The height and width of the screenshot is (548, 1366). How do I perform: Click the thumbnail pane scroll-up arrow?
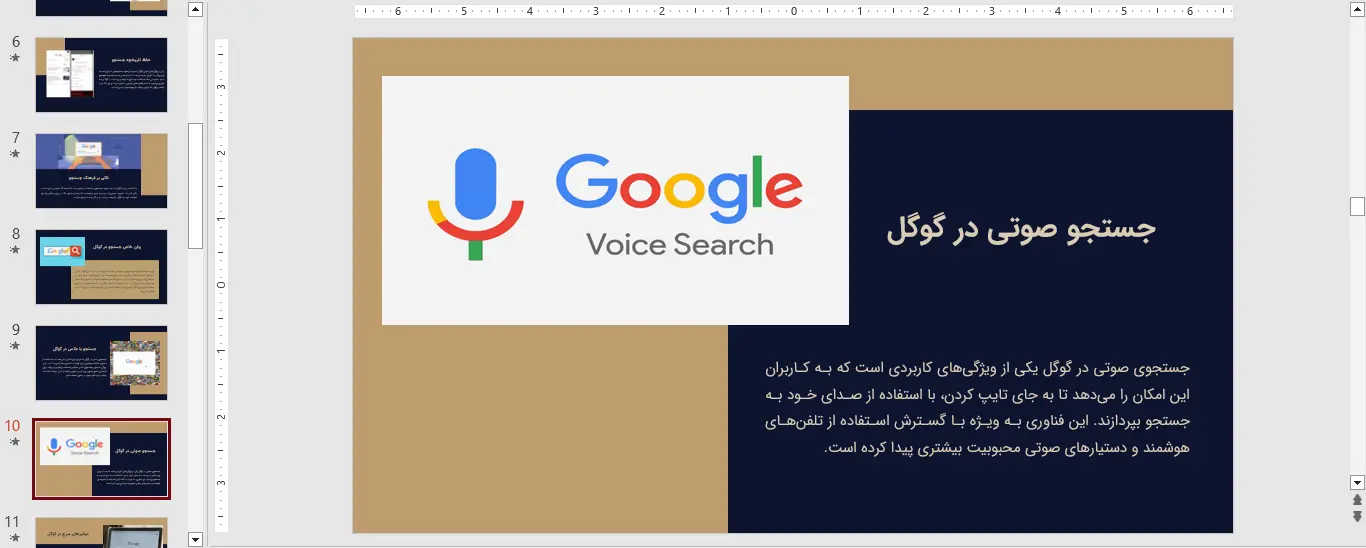[195, 10]
